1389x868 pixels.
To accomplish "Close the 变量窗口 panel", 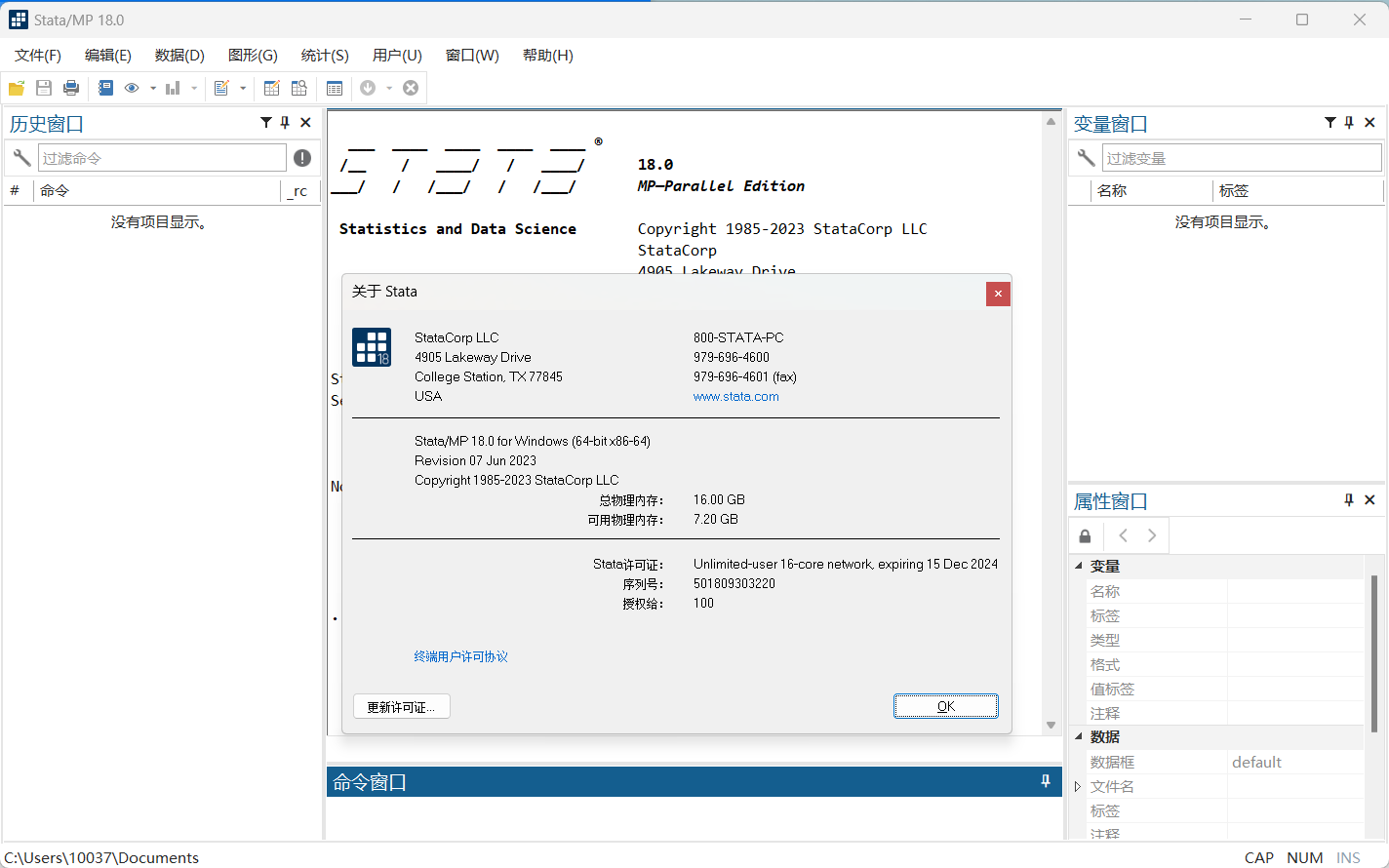I will click(1369, 122).
